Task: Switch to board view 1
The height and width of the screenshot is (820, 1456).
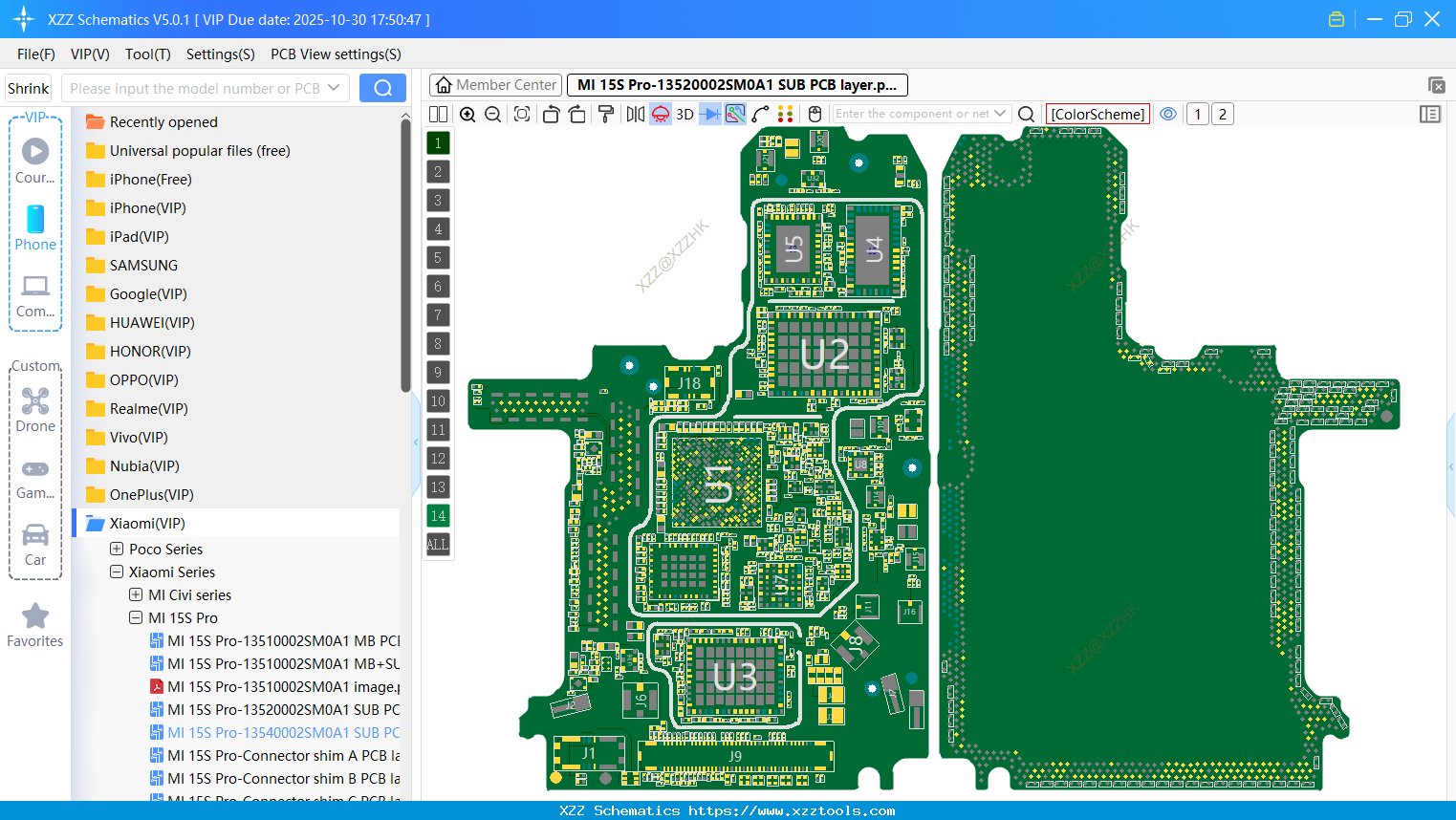Action: [1198, 114]
